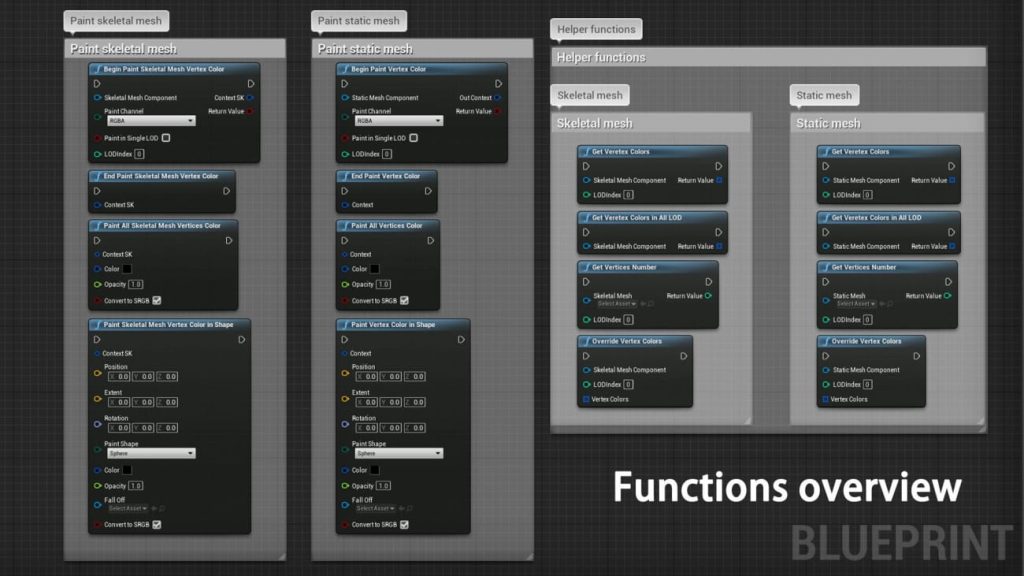
Task: Select the Skeletal mesh comment bubble
Action: 590,95
